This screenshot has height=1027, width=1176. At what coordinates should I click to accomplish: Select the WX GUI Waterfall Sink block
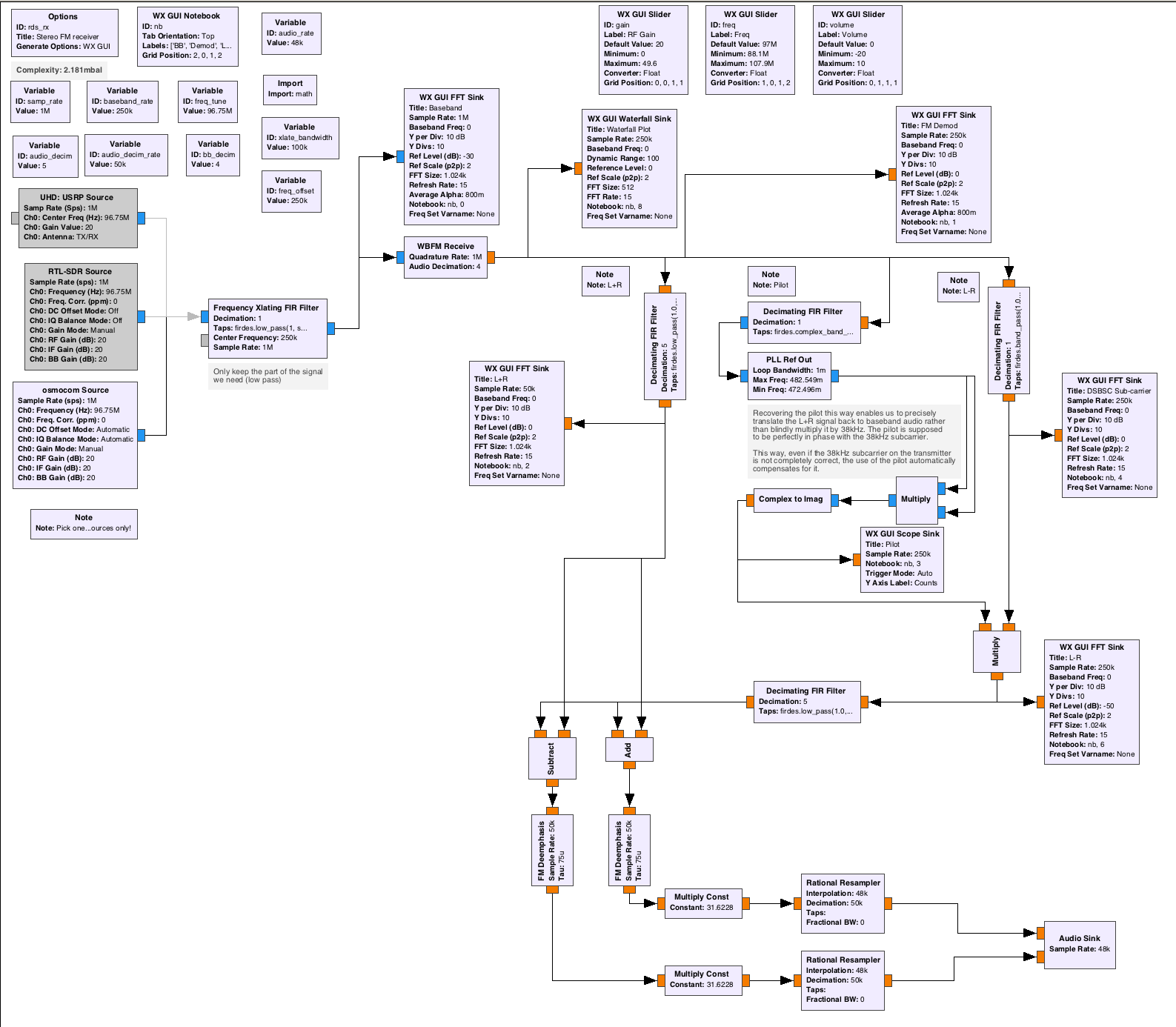pyautogui.click(x=629, y=168)
